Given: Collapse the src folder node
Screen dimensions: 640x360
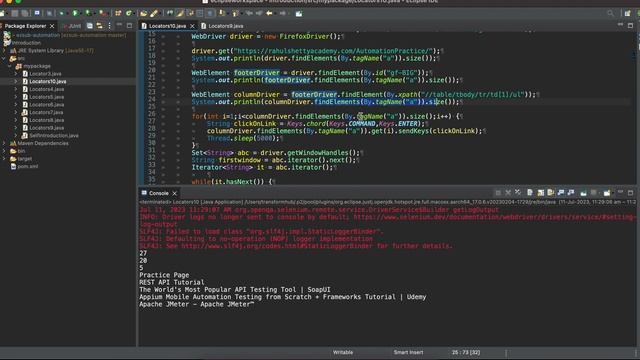Looking at the screenshot, I should [4, 58].
